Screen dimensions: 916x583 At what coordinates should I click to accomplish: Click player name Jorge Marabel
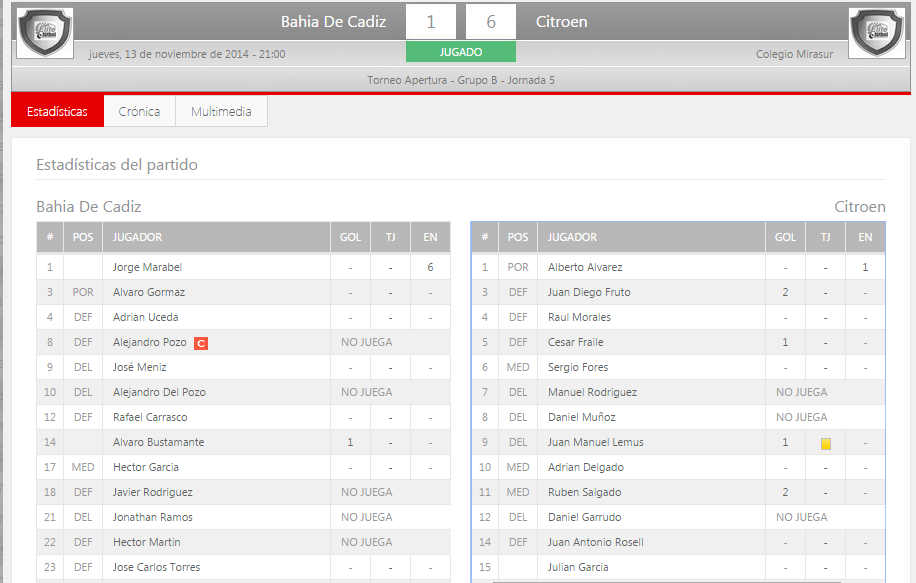pos(147,268)
